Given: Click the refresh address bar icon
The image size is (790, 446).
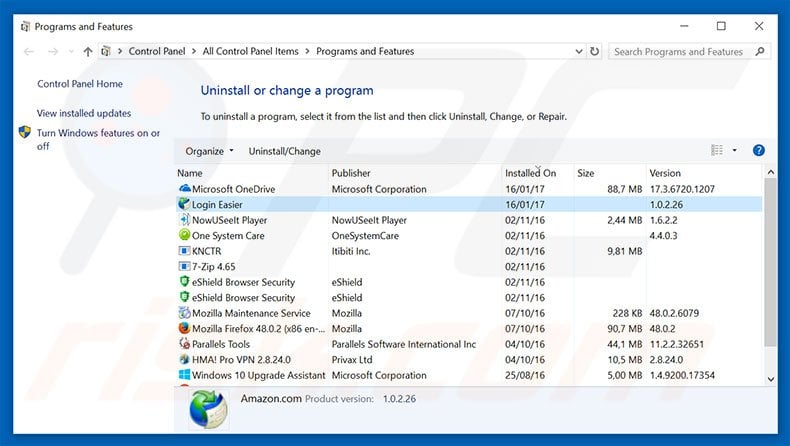Looking at the screenshot, I should pyautogui.click(x=595, y=51).
